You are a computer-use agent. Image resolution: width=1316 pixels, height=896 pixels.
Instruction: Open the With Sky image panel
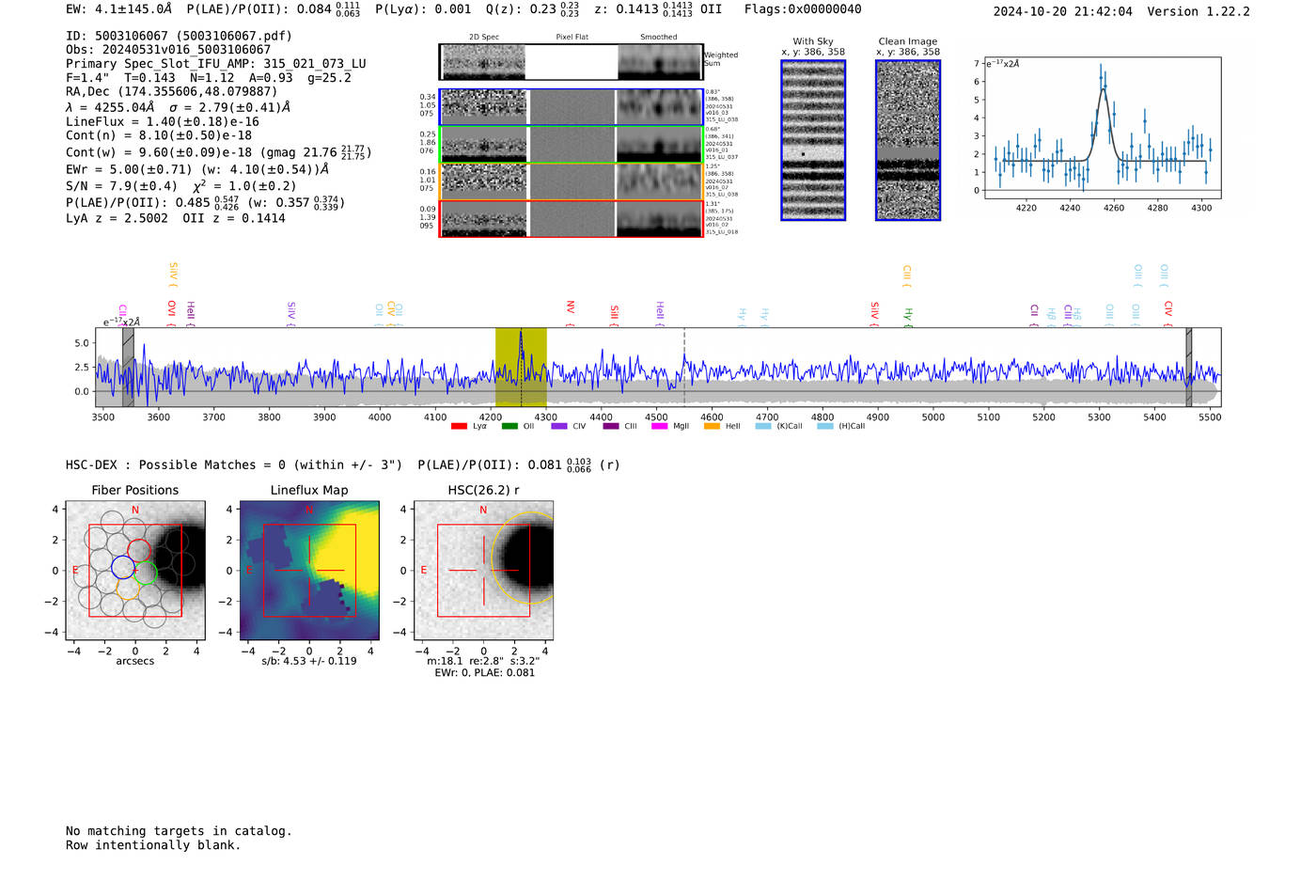click(813, 140)
